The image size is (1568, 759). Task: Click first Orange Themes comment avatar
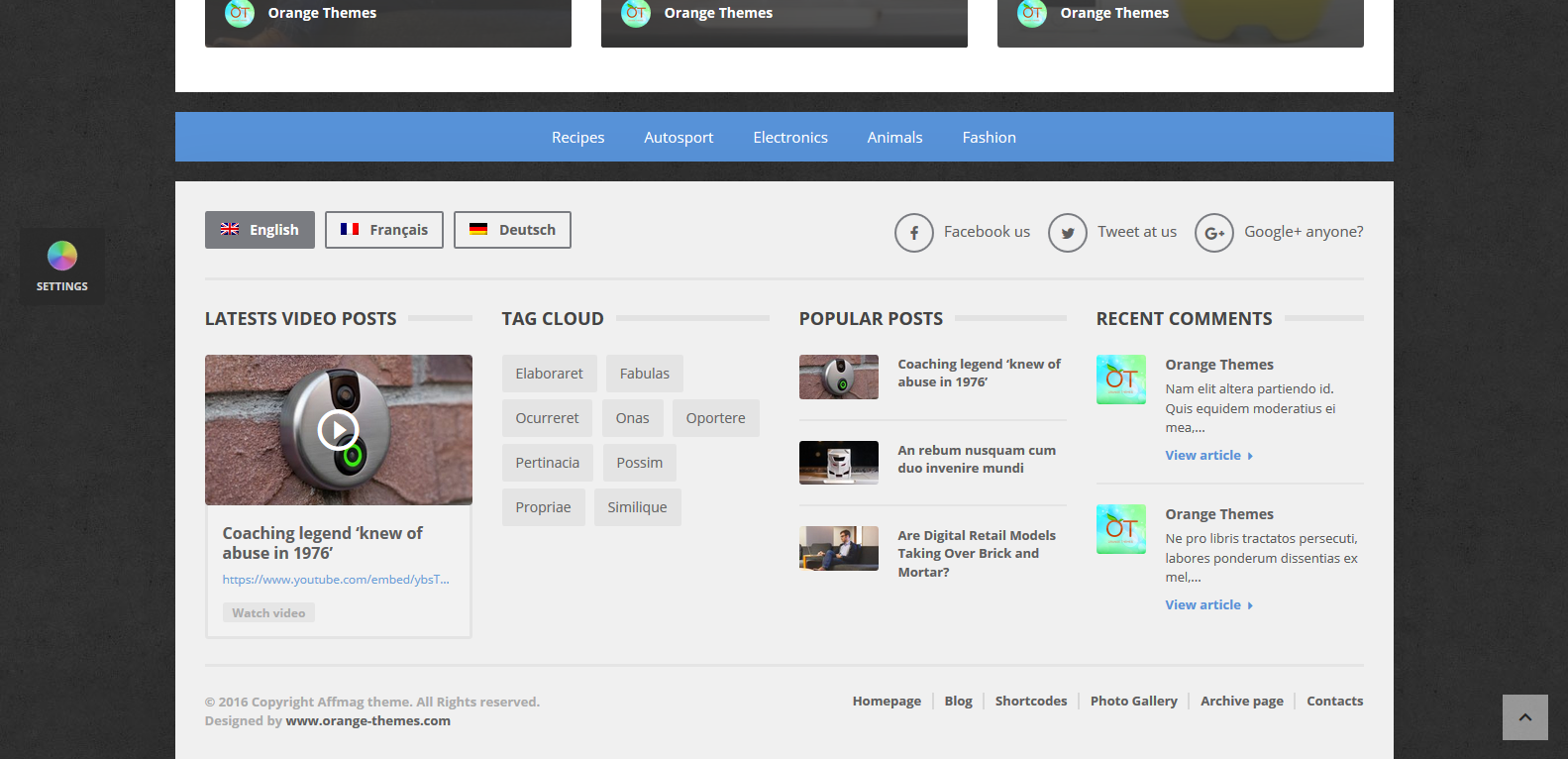click(1120, 379)
